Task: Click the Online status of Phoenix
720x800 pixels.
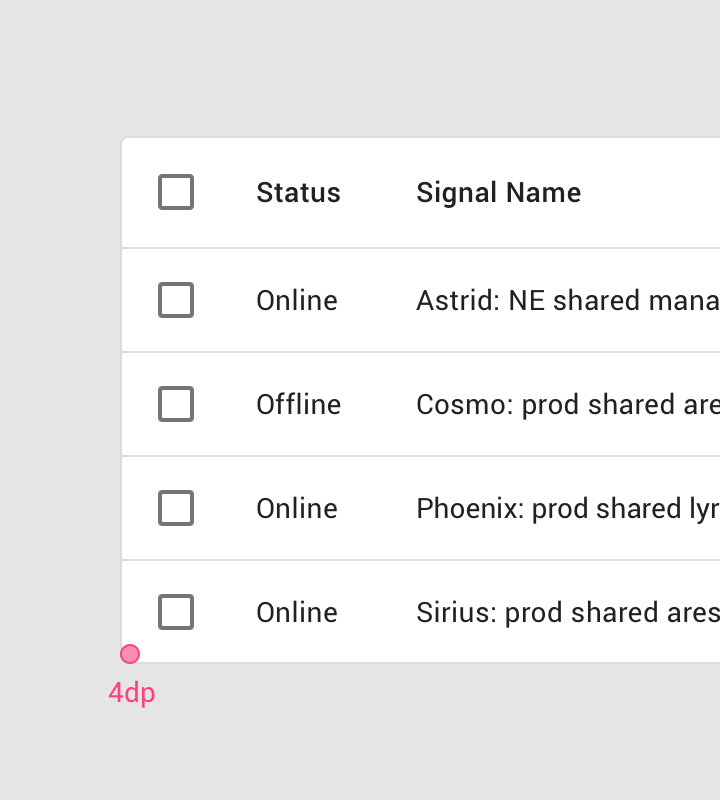Action: point(296,508)
